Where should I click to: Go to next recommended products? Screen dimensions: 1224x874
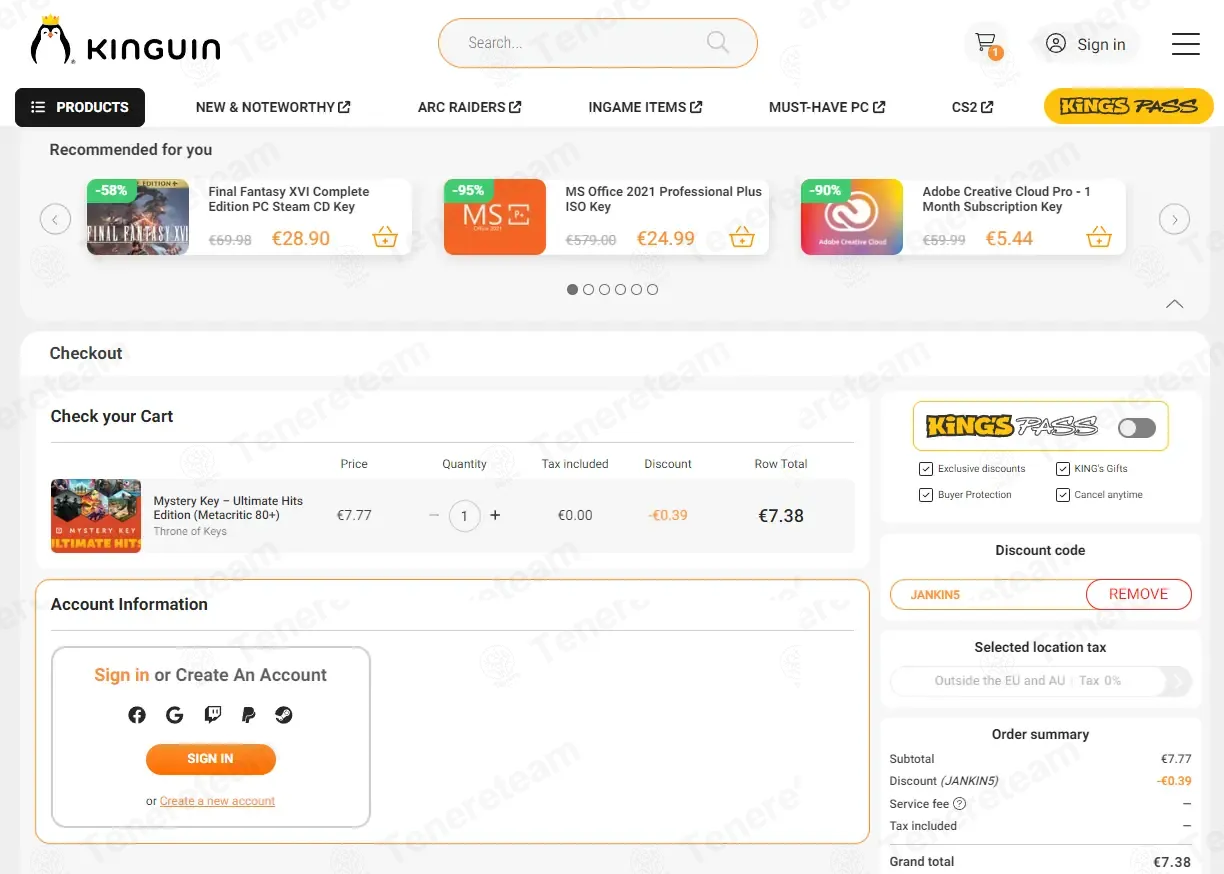coord(1174,218)
